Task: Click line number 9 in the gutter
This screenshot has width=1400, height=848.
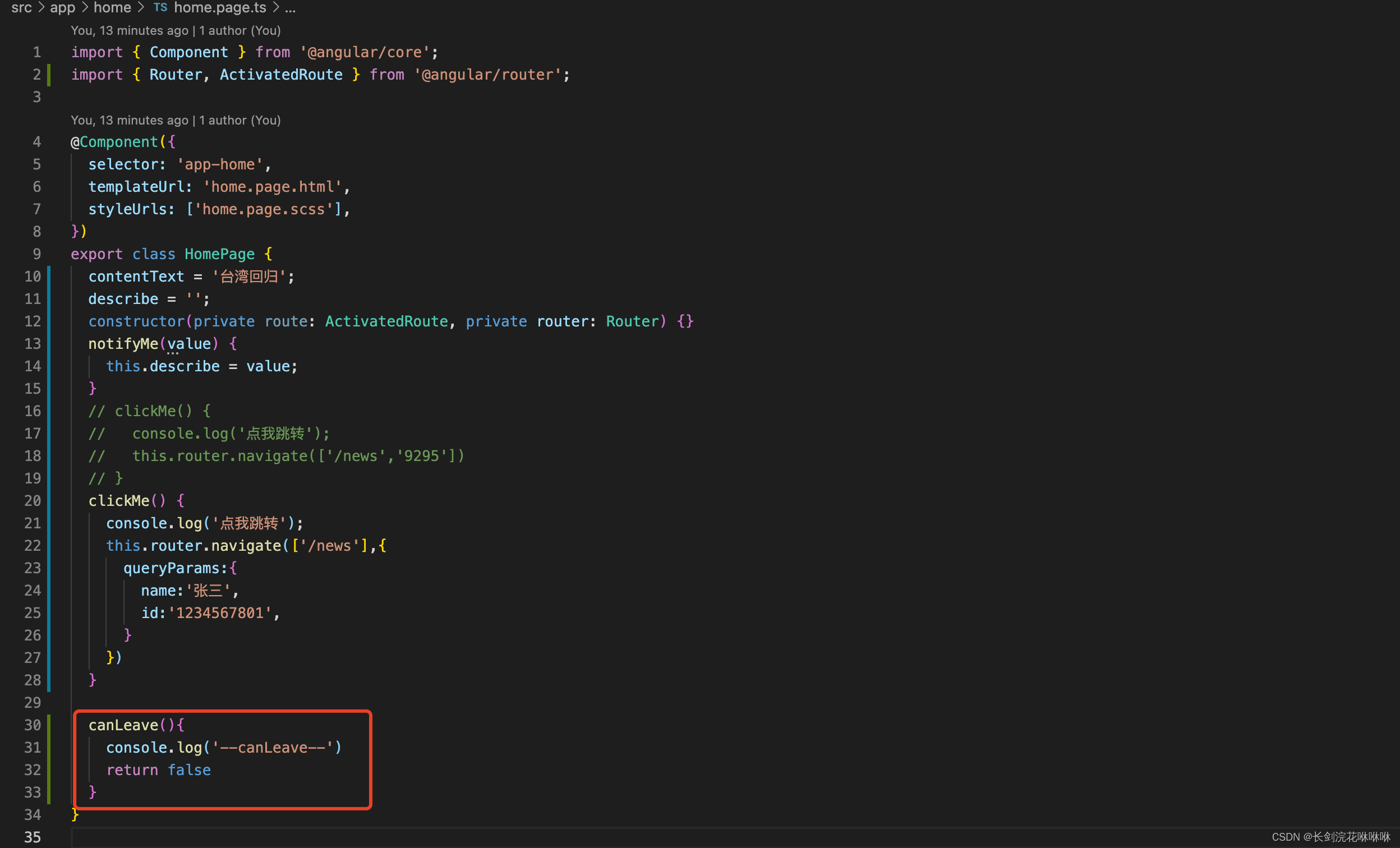Action: [x=36, y=254]
